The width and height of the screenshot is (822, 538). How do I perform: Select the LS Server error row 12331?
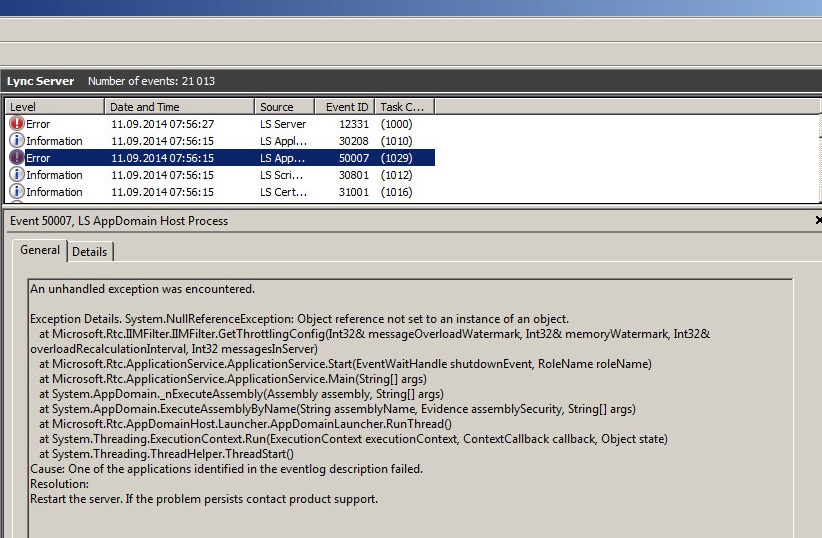click(220, 124)
